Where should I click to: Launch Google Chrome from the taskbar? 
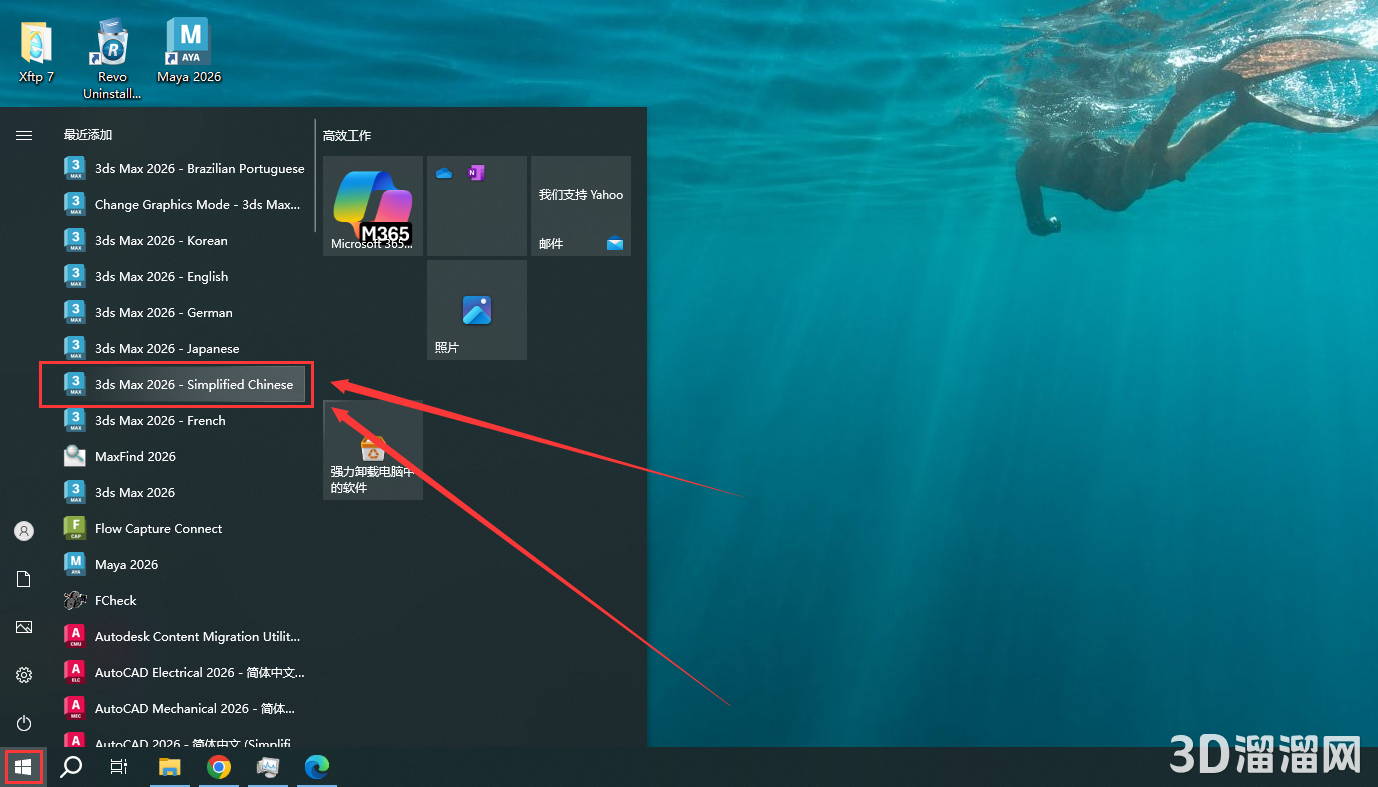pos(219,767)
